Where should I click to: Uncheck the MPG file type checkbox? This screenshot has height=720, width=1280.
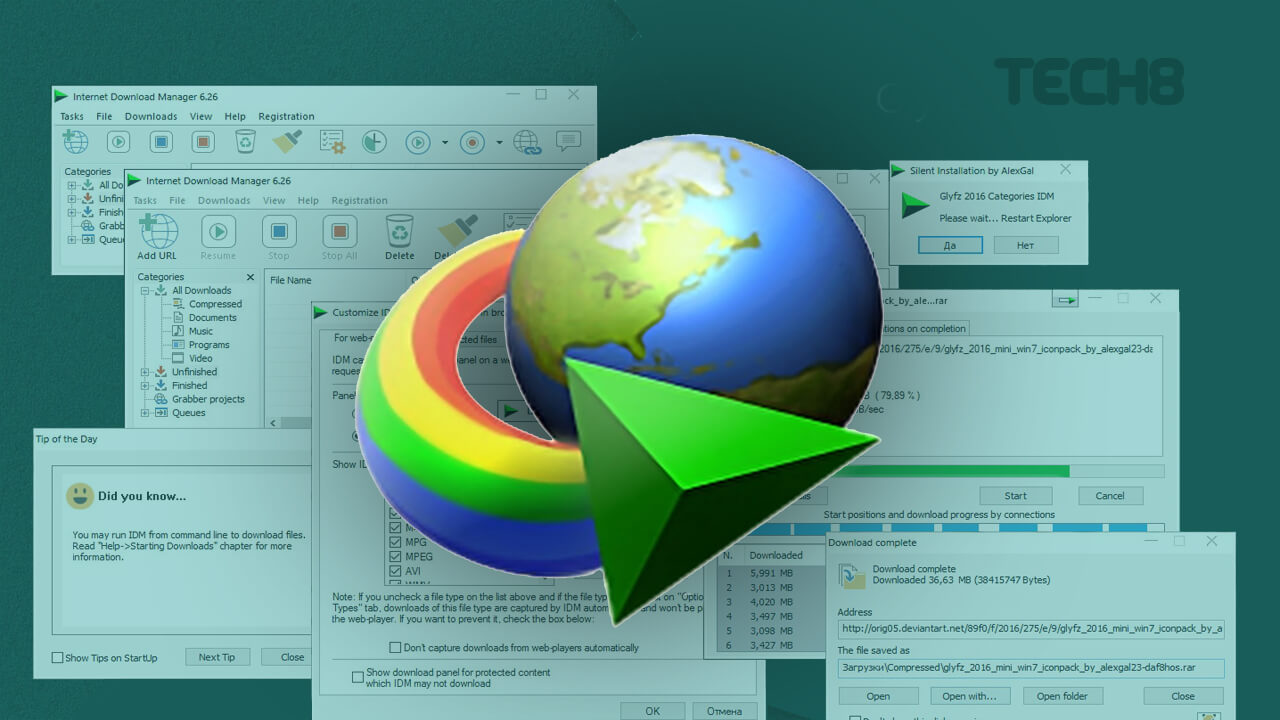[x=394, y=542]
